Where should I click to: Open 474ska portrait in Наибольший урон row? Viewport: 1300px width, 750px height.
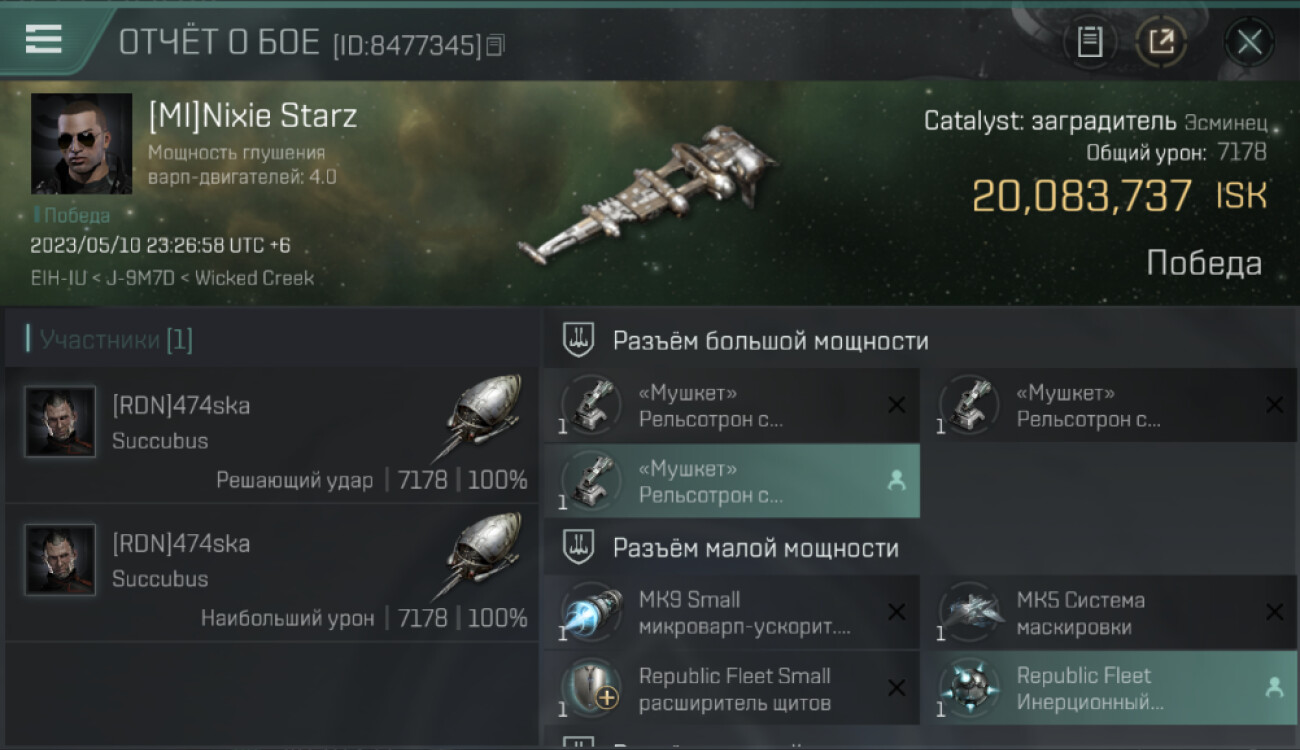click(61, 560)
